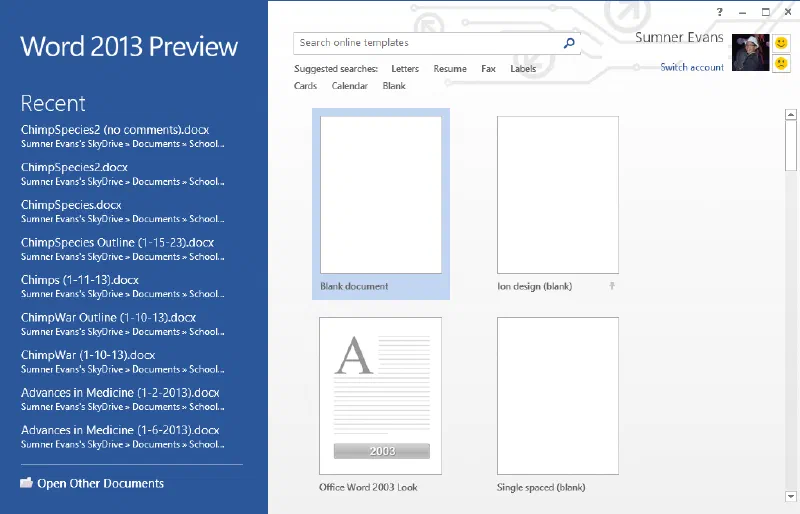Open ChimpSpecies Outline (1-15-23).docx
This screenshot has width=800, height=514.
pyautogui.click(x=122, y=249)
